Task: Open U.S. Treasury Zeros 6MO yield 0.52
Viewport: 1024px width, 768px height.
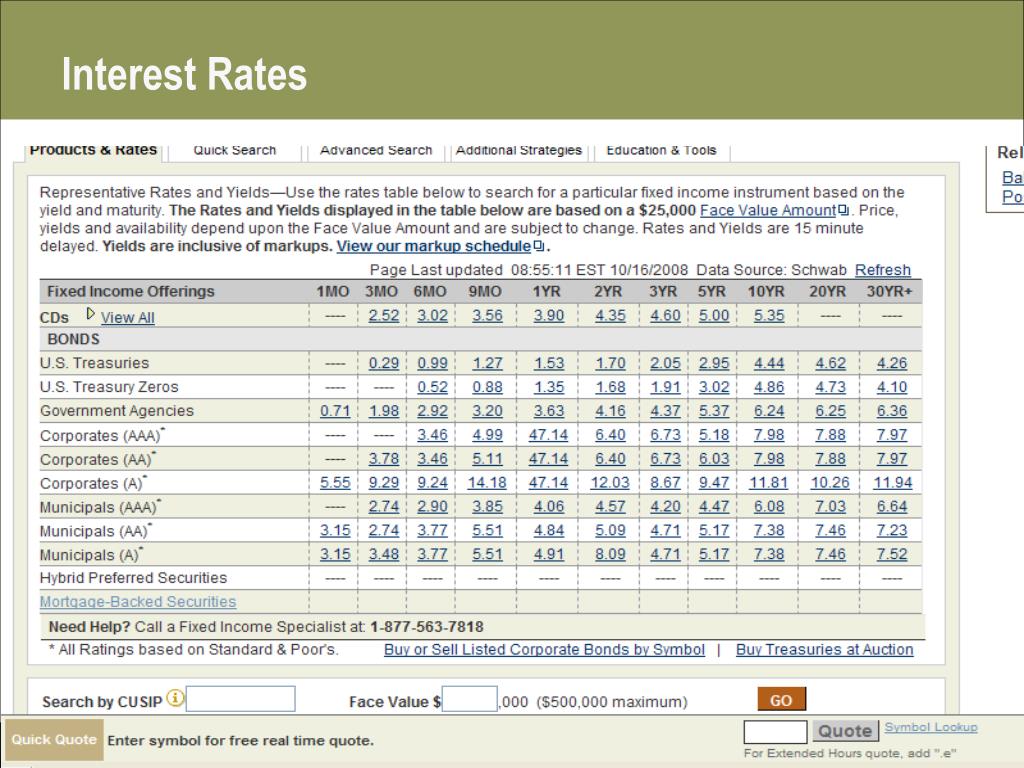Action: click(432, 387)
